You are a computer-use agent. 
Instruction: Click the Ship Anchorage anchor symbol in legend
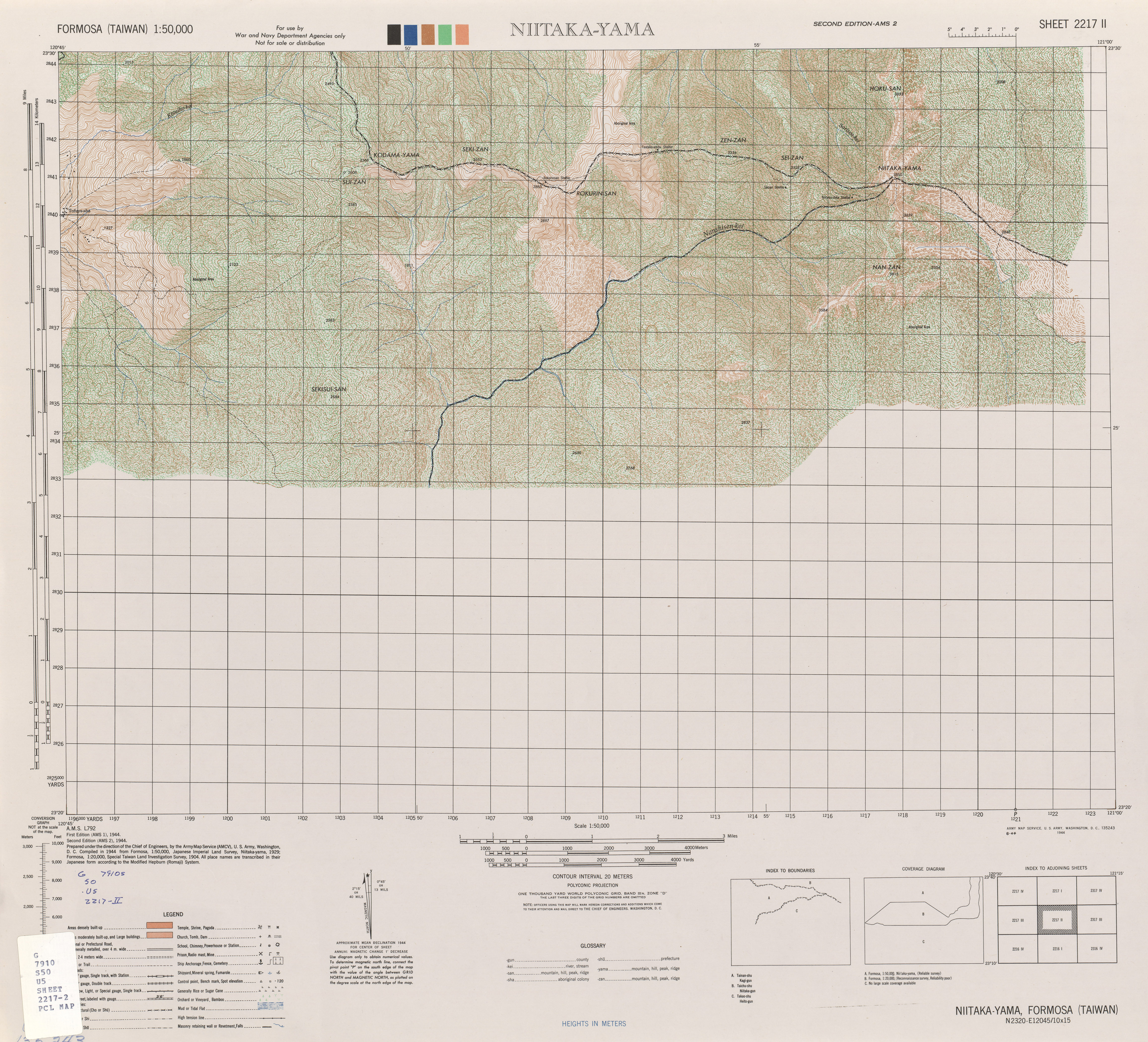click(261, 962)
